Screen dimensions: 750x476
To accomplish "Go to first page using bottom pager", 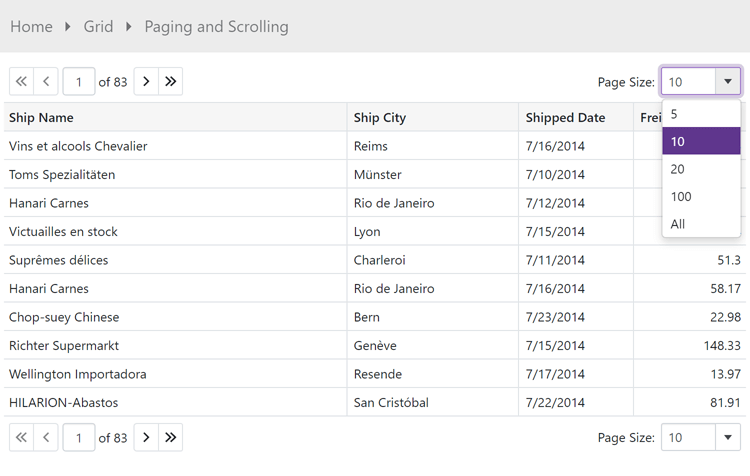I will (21, 438).
